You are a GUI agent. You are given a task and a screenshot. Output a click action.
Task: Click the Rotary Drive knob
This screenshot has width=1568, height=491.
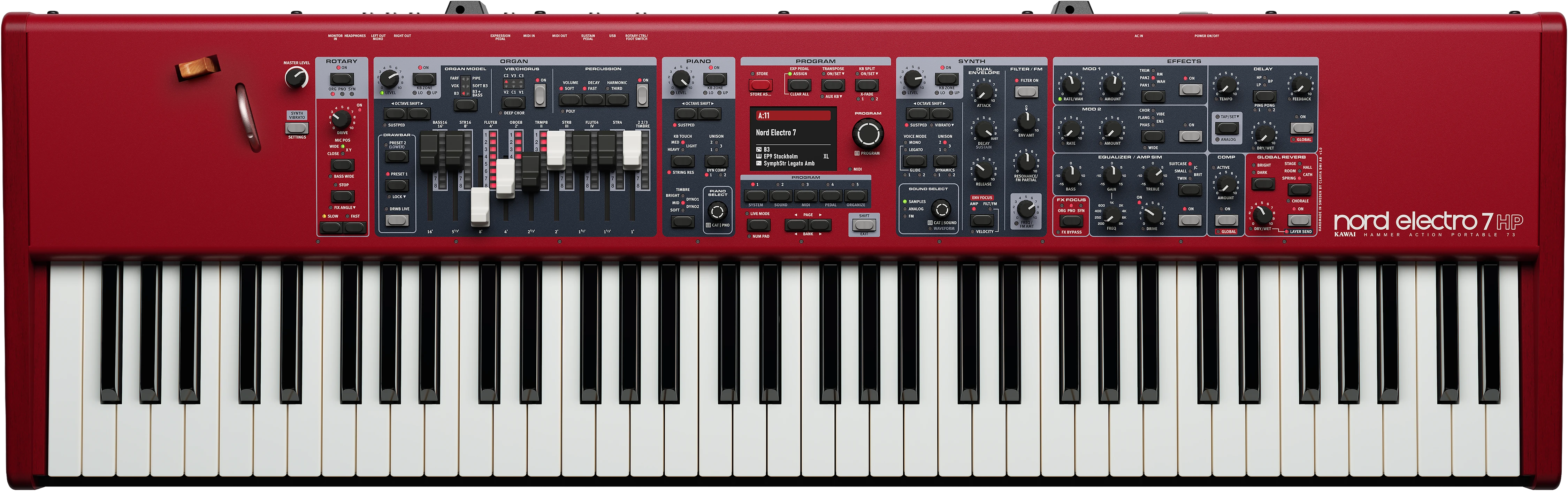(342, 119)
